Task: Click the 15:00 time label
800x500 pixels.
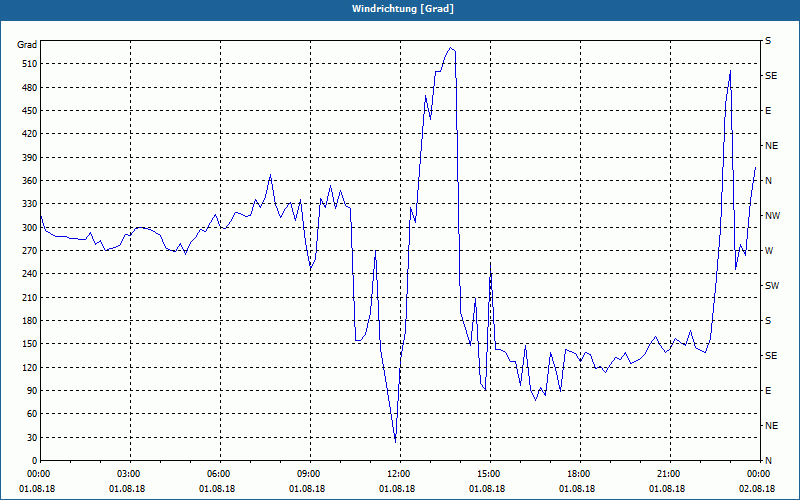Action: click(x=490, y=474)
